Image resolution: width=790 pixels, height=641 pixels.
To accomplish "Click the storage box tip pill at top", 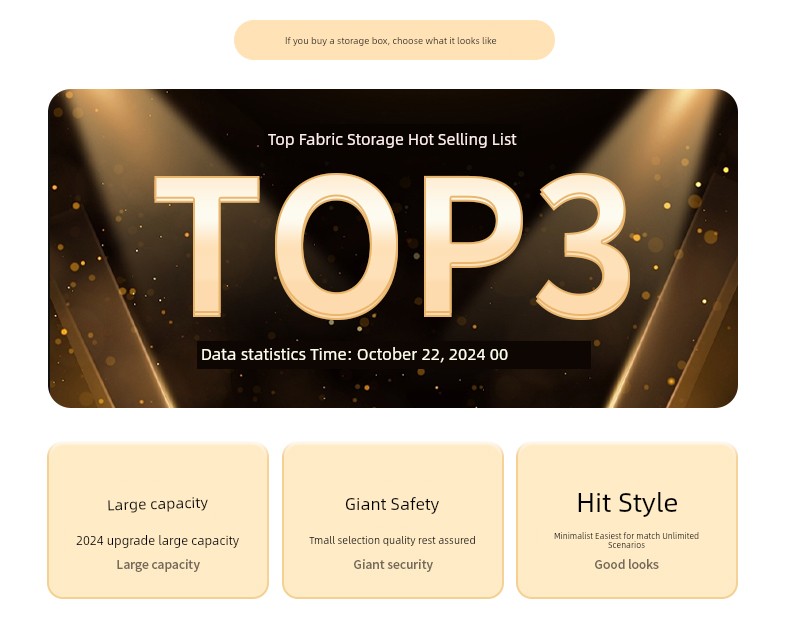I will pyautogui.click(x=393, y=41).
